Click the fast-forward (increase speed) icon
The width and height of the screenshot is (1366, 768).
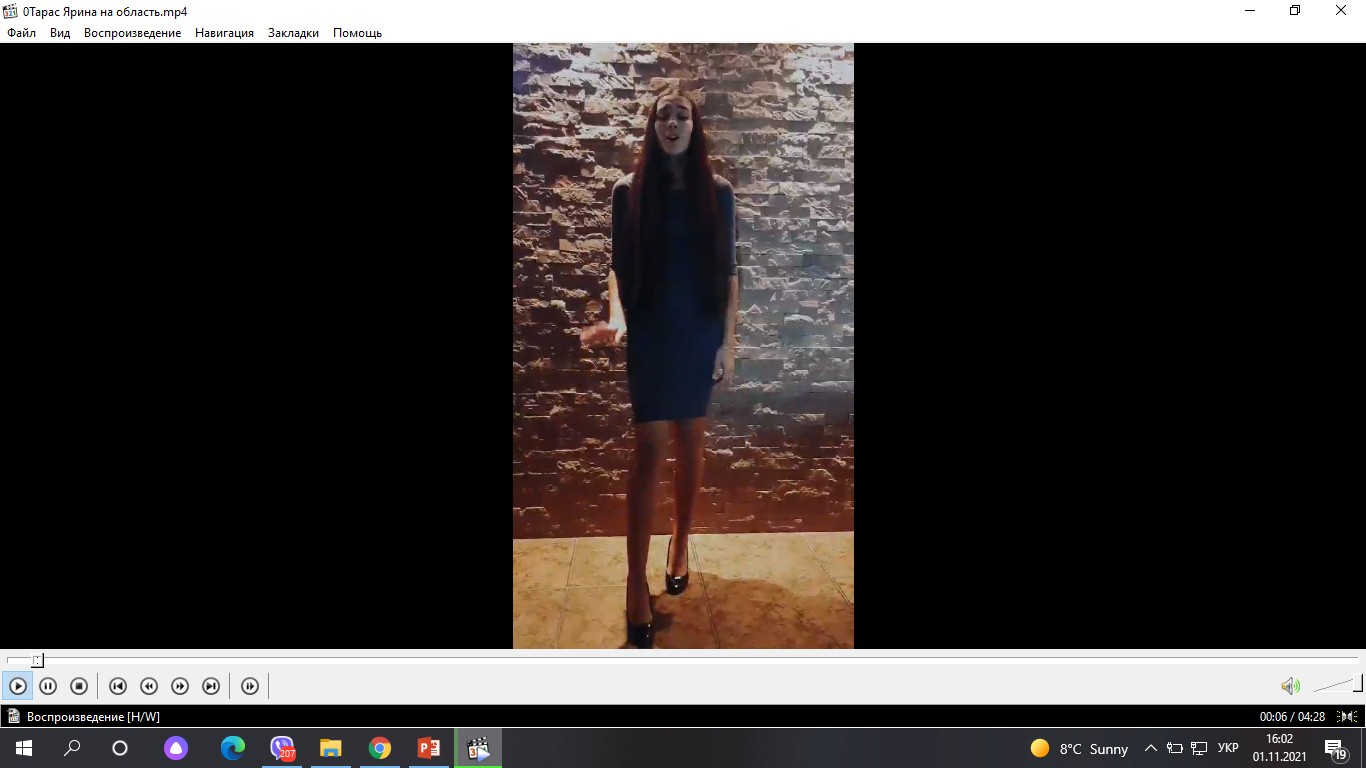pyautogui.click(x=180, y=686)
